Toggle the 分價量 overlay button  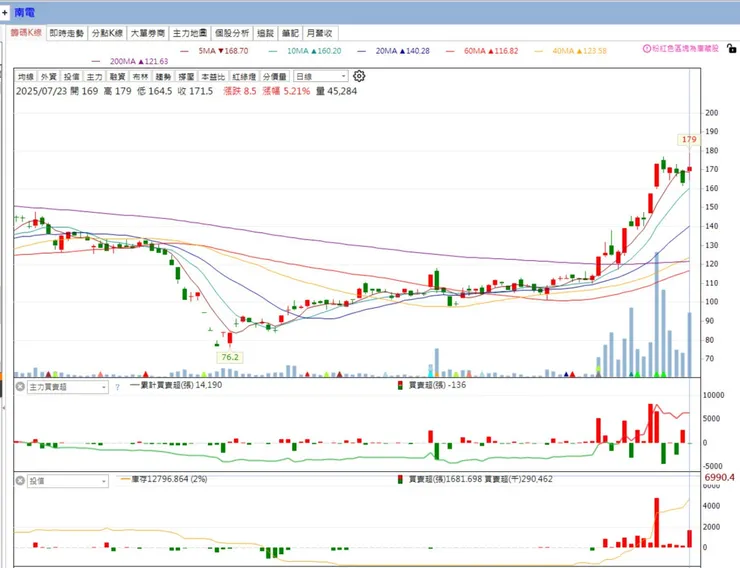[275, 76]
